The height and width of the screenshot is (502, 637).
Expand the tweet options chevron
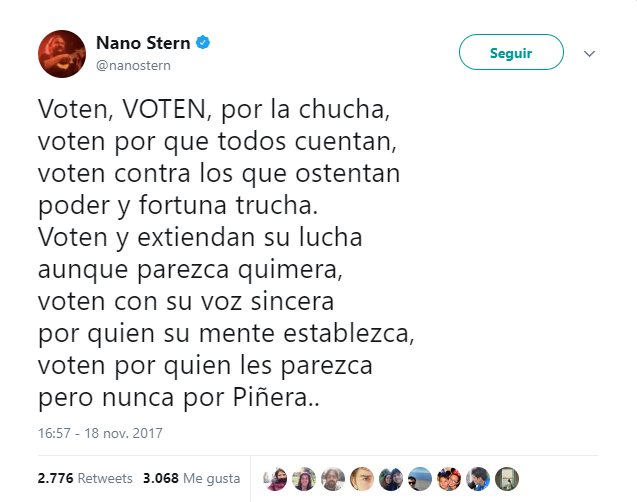tap(589, 53)
